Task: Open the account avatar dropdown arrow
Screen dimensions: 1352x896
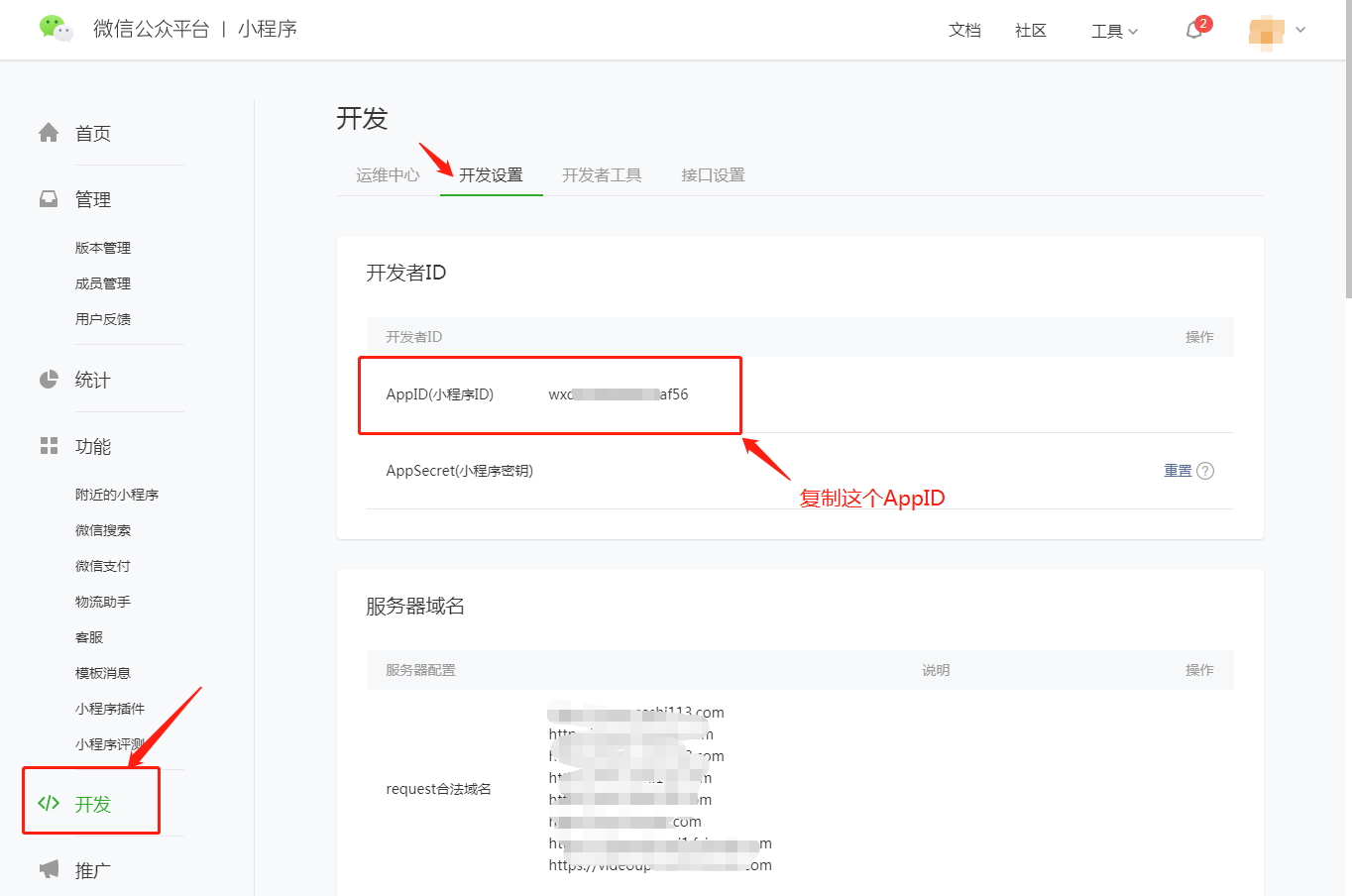Action: click(1300, 30)
